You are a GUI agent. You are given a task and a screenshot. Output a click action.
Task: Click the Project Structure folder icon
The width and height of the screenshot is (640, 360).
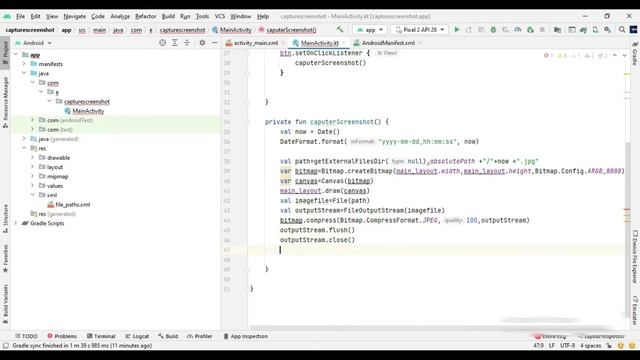click(557, 30)
